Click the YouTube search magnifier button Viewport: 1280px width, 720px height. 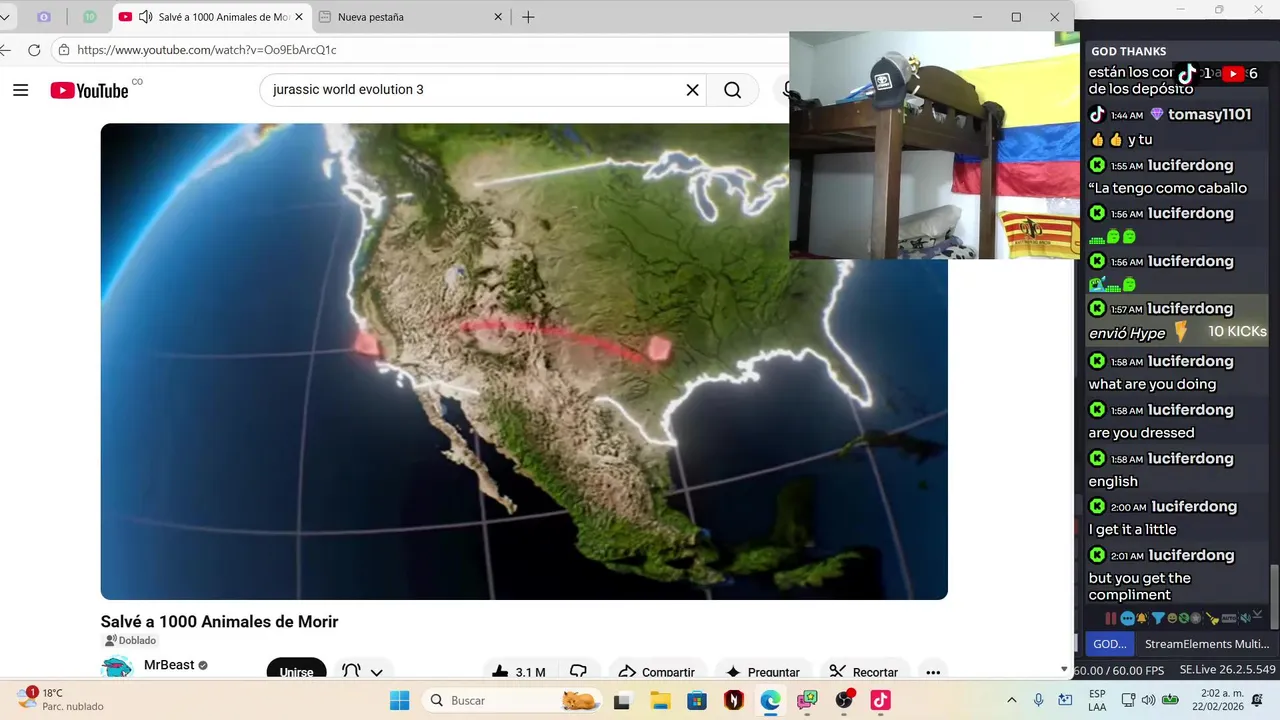pyautogui.click(x=733, y=90)
